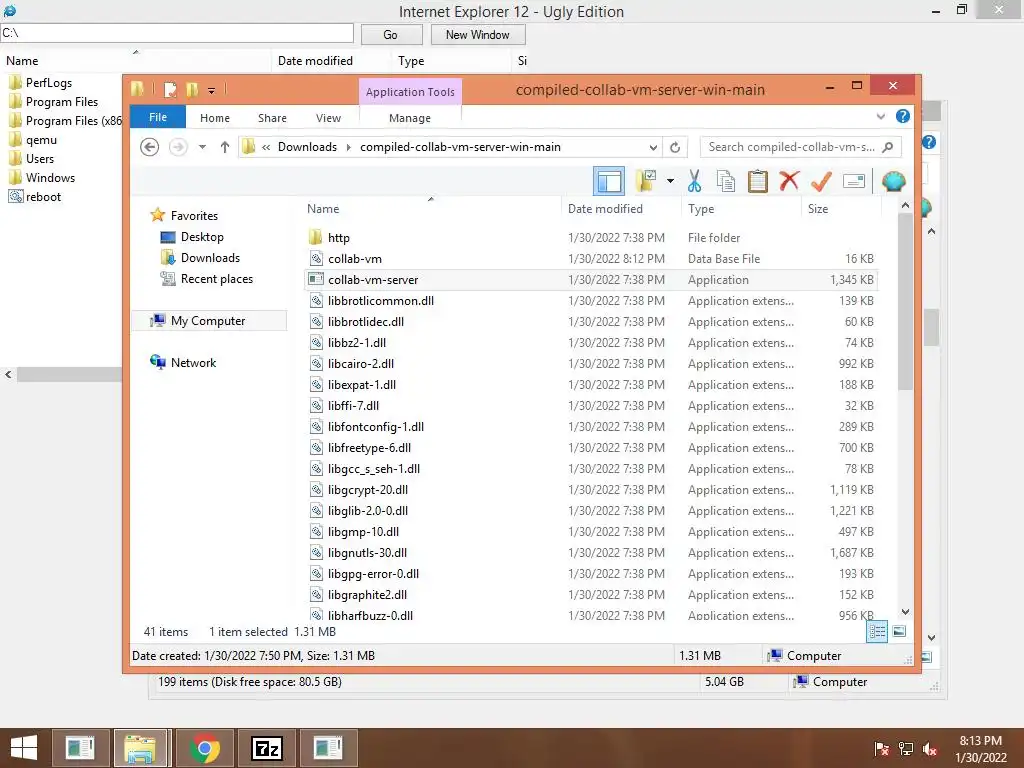Click the Application Tools contextual tab
The height and width of the screenshot is (768, 1024).
pos(410,92)
